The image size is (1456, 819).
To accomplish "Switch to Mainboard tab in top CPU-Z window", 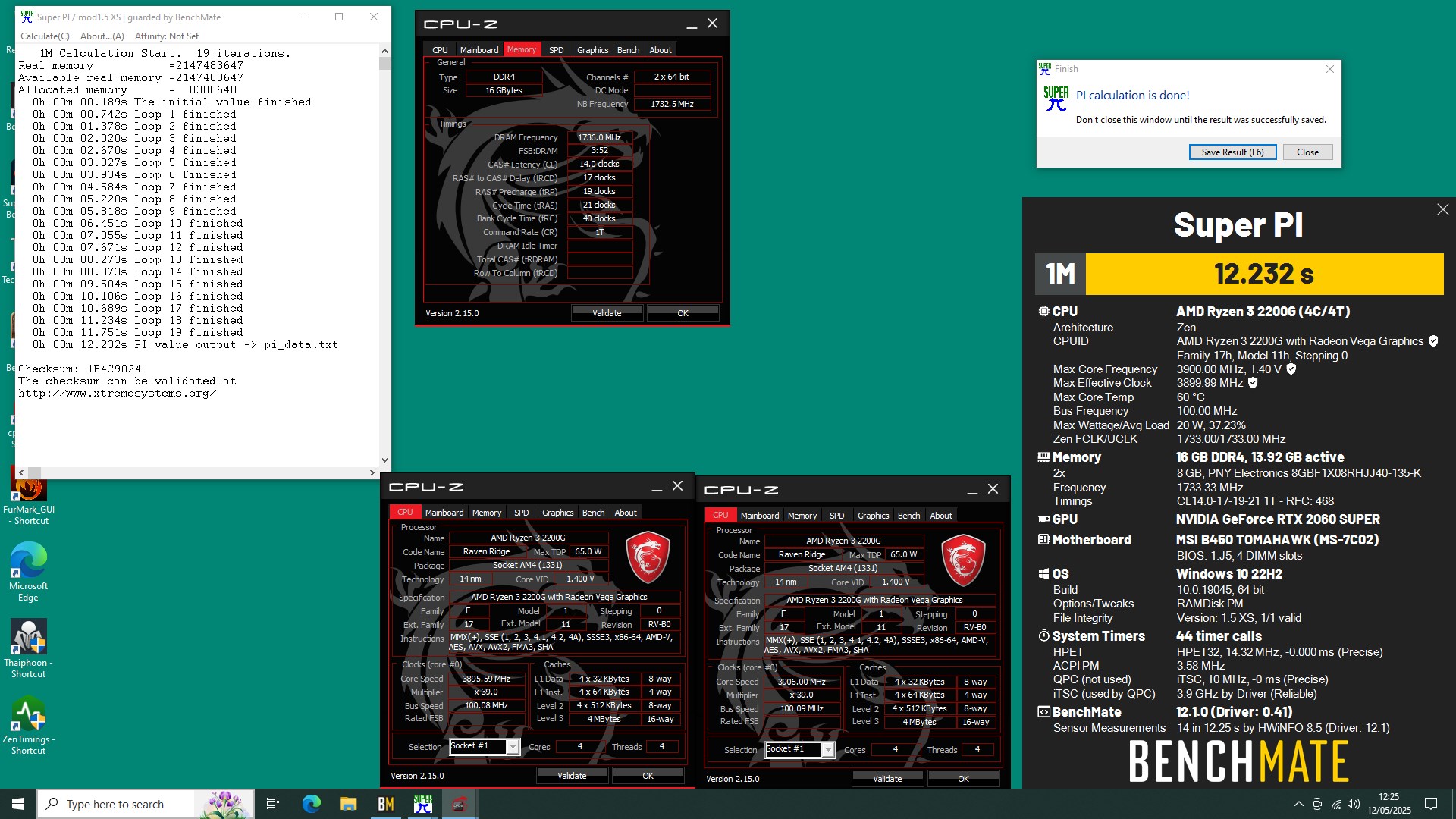I will point(479,50).
